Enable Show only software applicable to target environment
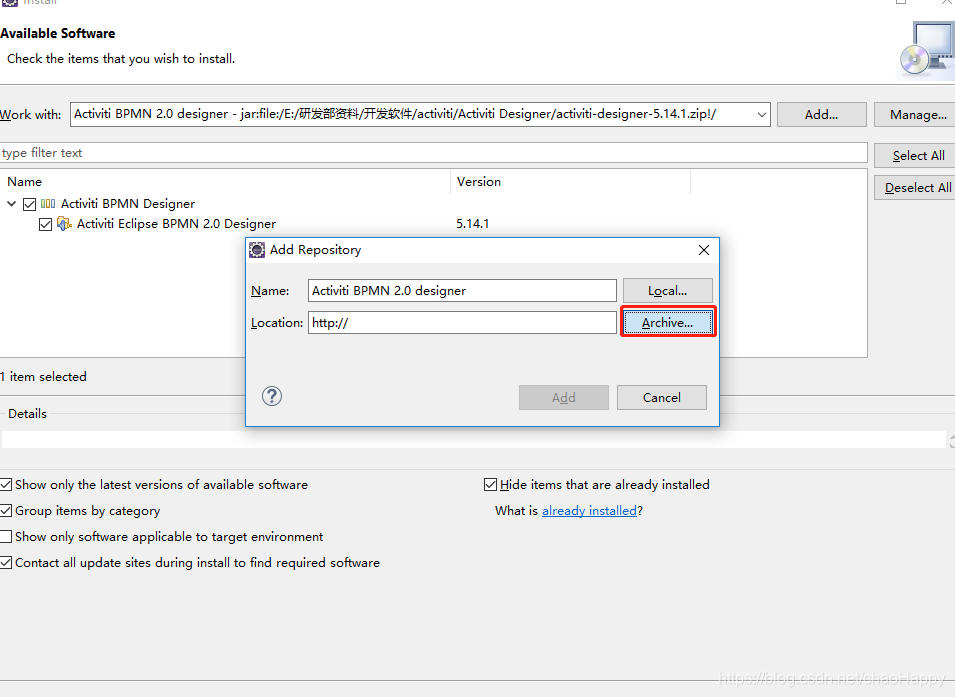Viewport: 955px width, 697px height. 6,536
